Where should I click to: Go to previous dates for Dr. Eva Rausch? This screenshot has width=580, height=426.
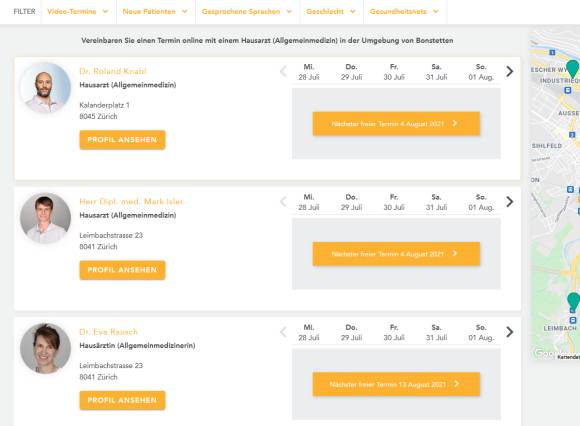point(283,332)
